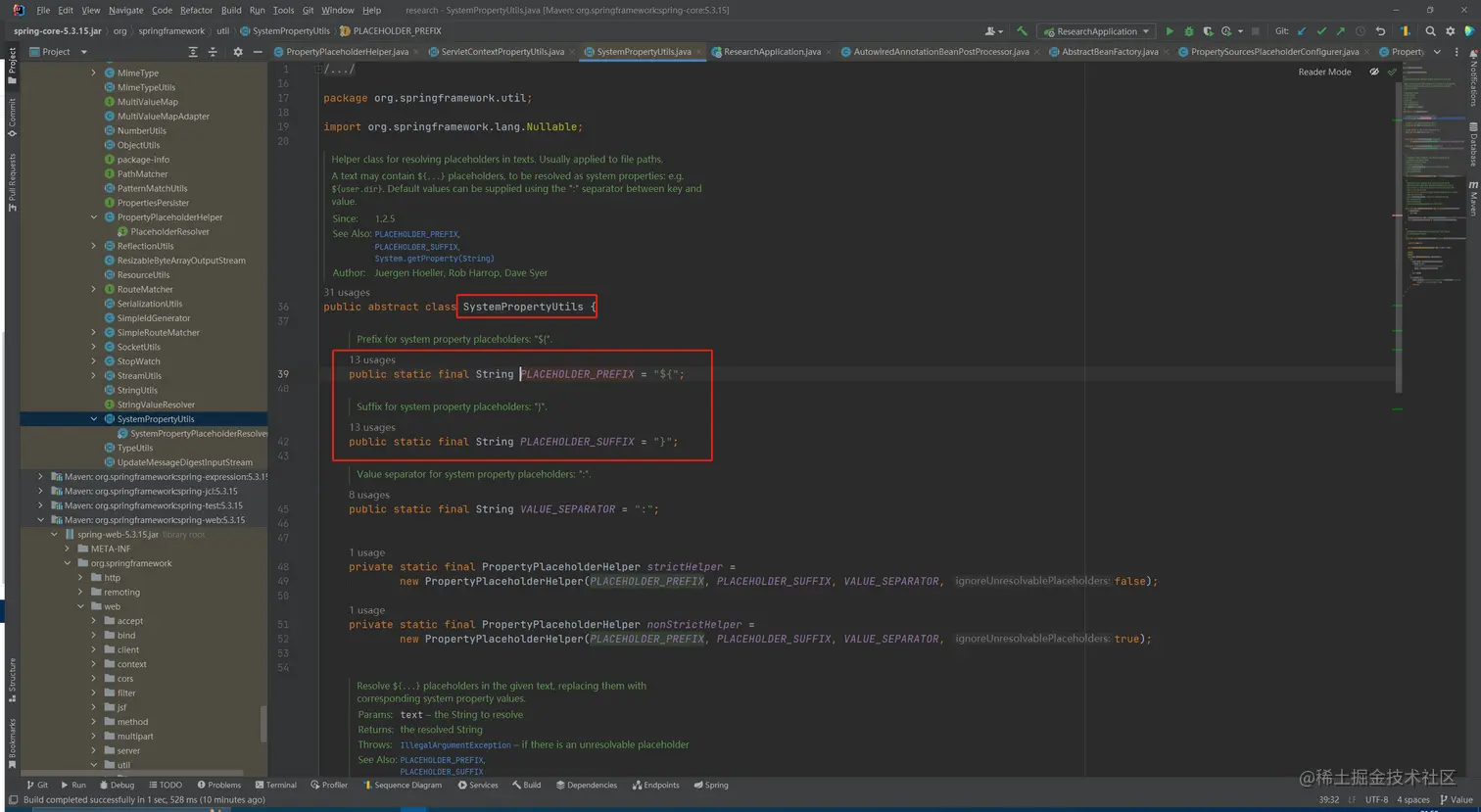Switch to PropertyPlaceholderHelper.java tab

point(346,52)
